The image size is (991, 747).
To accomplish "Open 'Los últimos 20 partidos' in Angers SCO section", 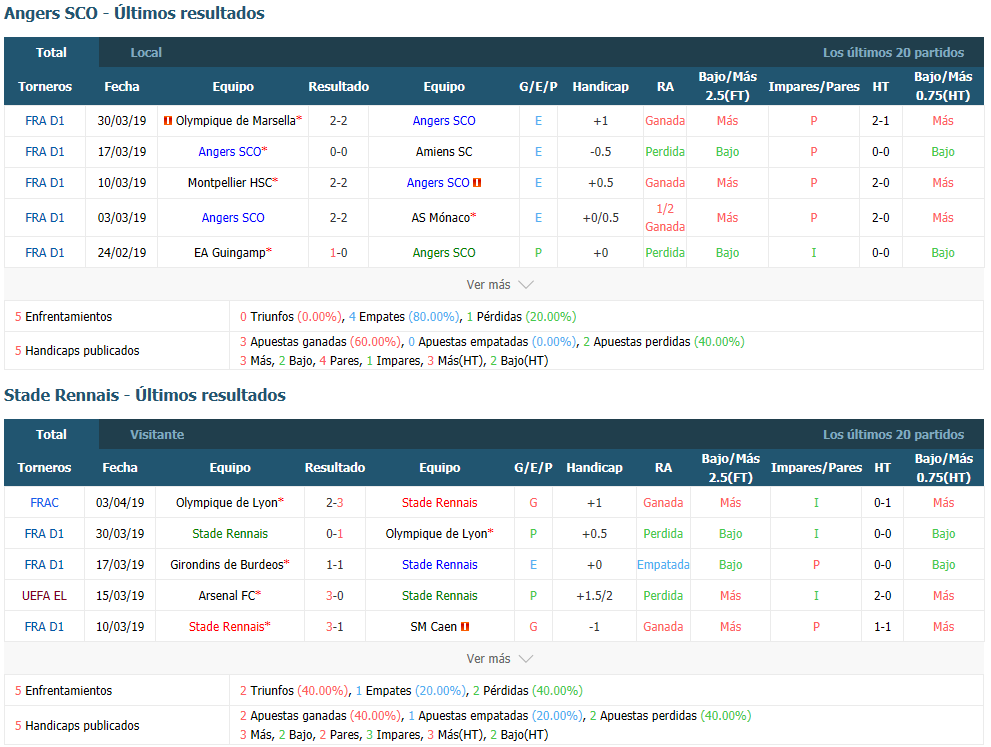I will tap(893, 52).
